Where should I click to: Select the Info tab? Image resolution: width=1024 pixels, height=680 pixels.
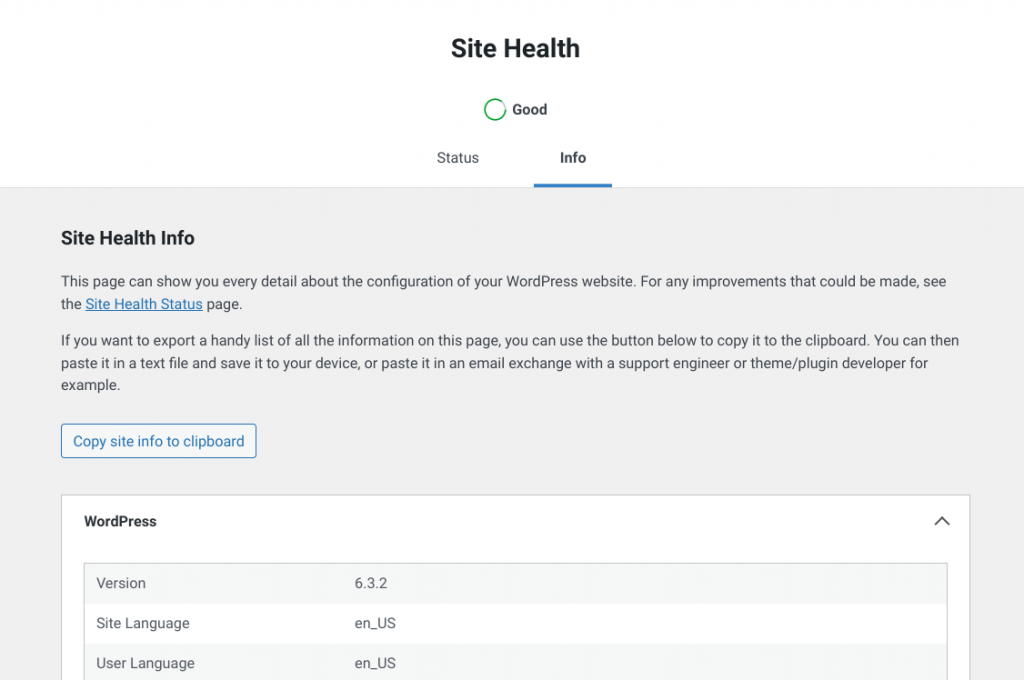(573, 158)
